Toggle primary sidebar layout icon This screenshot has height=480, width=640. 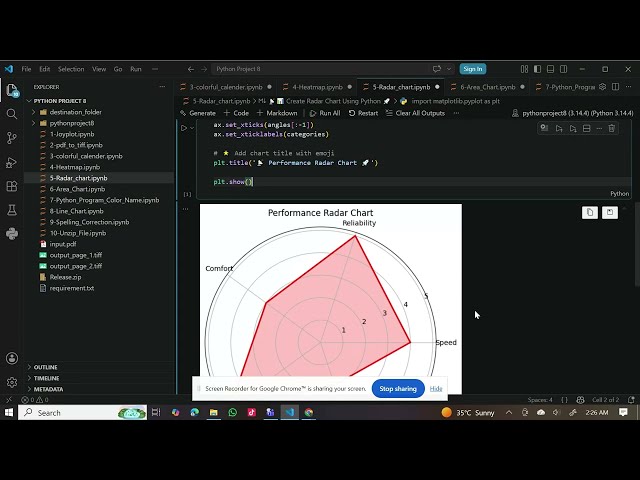point(538,69)
